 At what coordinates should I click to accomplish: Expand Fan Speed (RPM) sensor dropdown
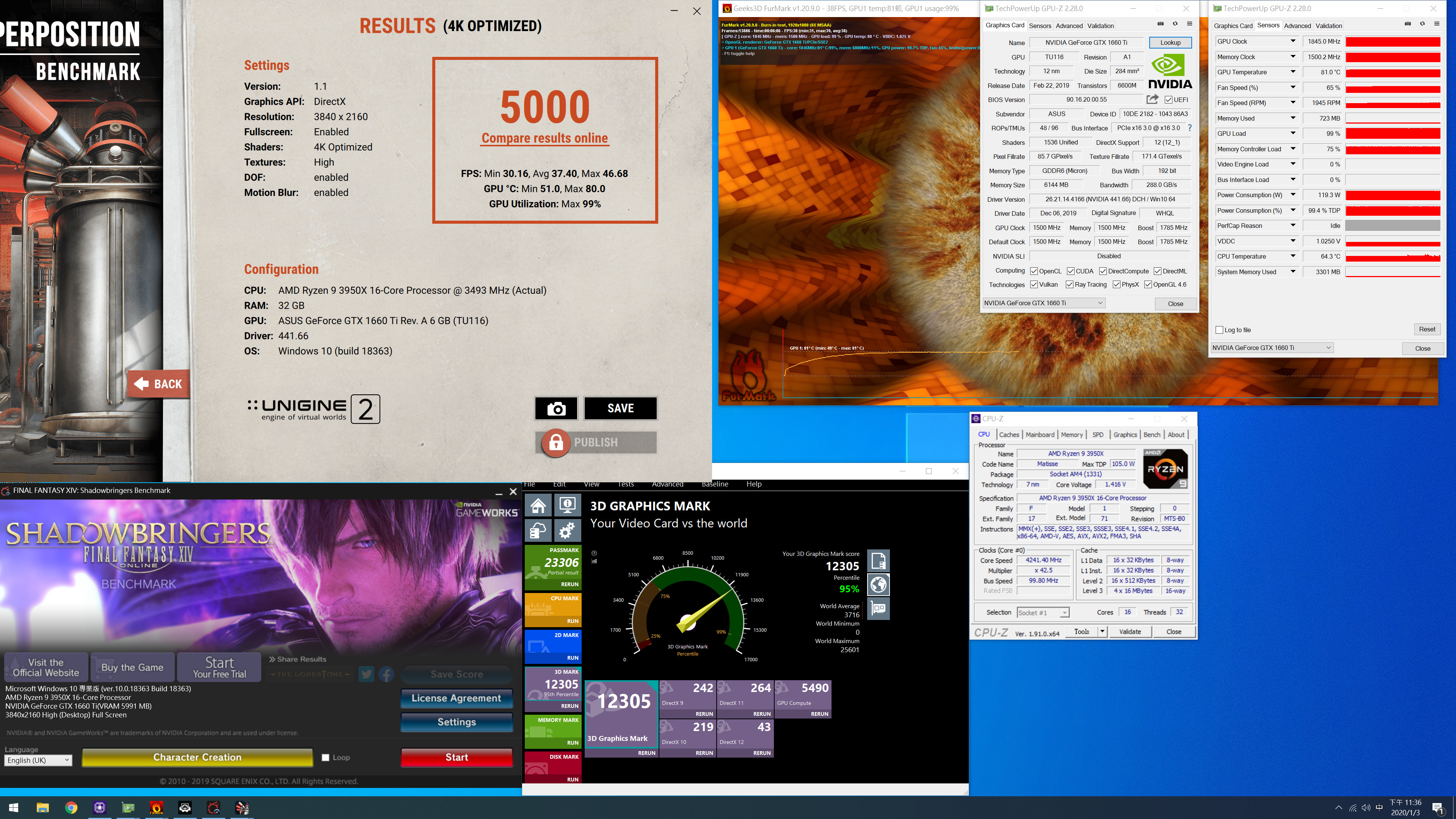tap(1293, 103)
